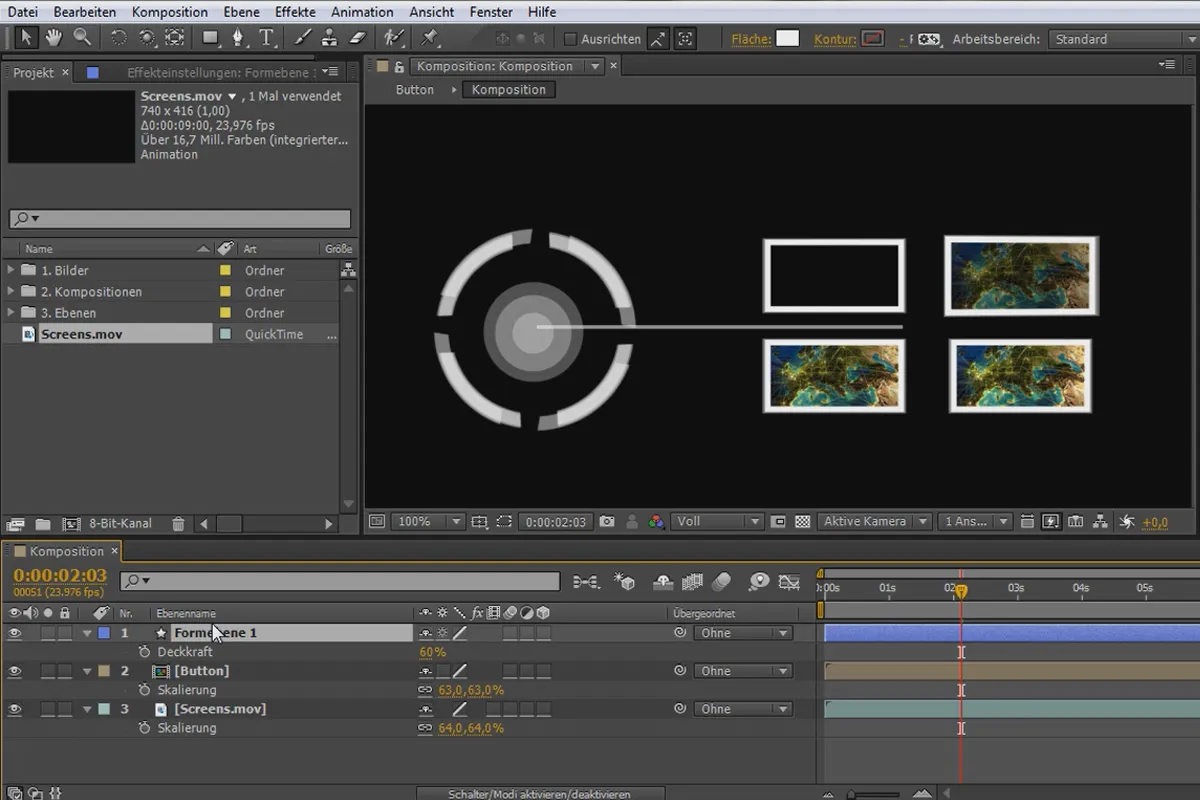This screenshot has width=1200, height=800.
Task: Click the delete trash icon in Projekt panel
Action: [178, 524]
